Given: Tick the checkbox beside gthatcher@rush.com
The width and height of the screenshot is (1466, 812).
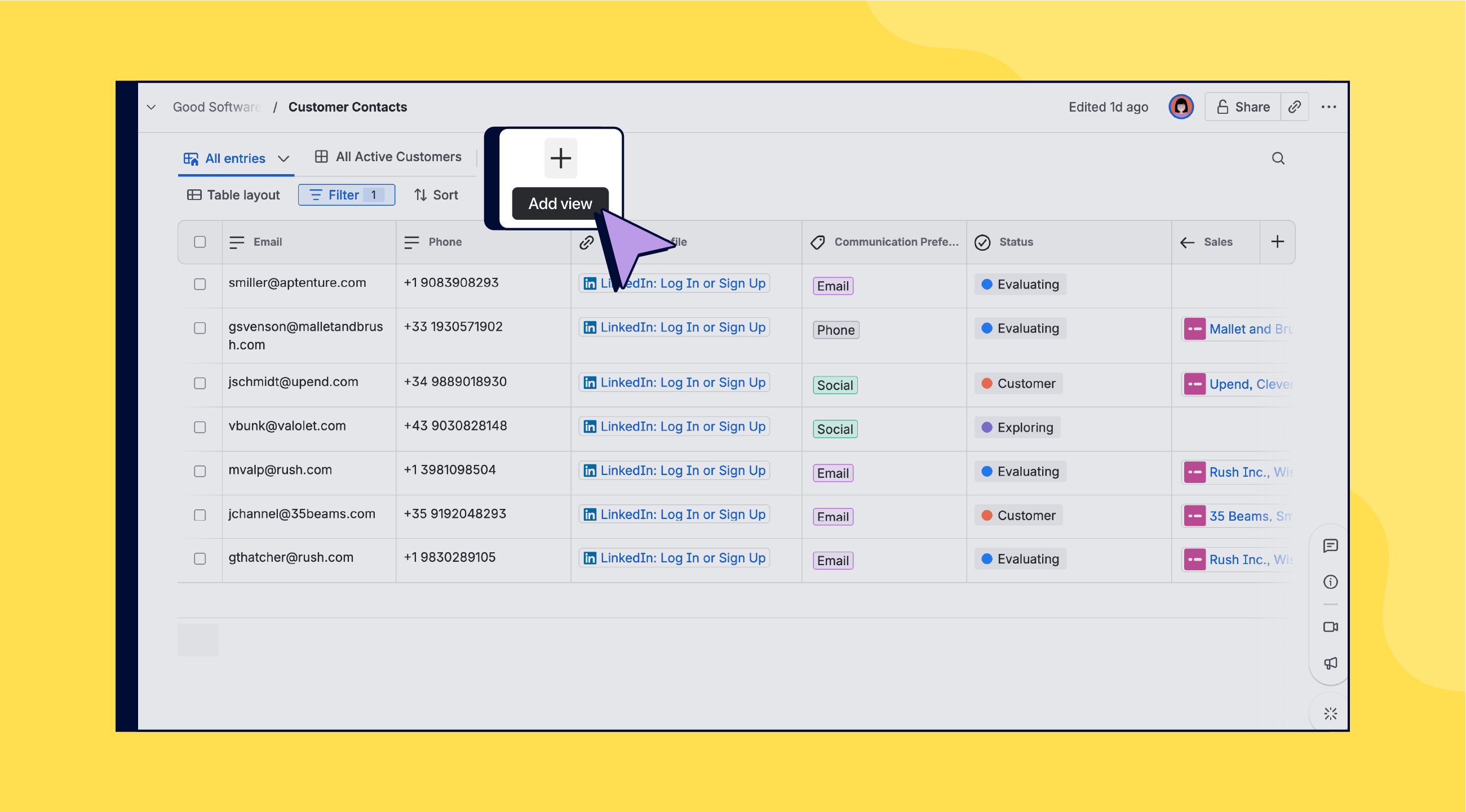Looking at the screenshot, I should pos(200,559).
